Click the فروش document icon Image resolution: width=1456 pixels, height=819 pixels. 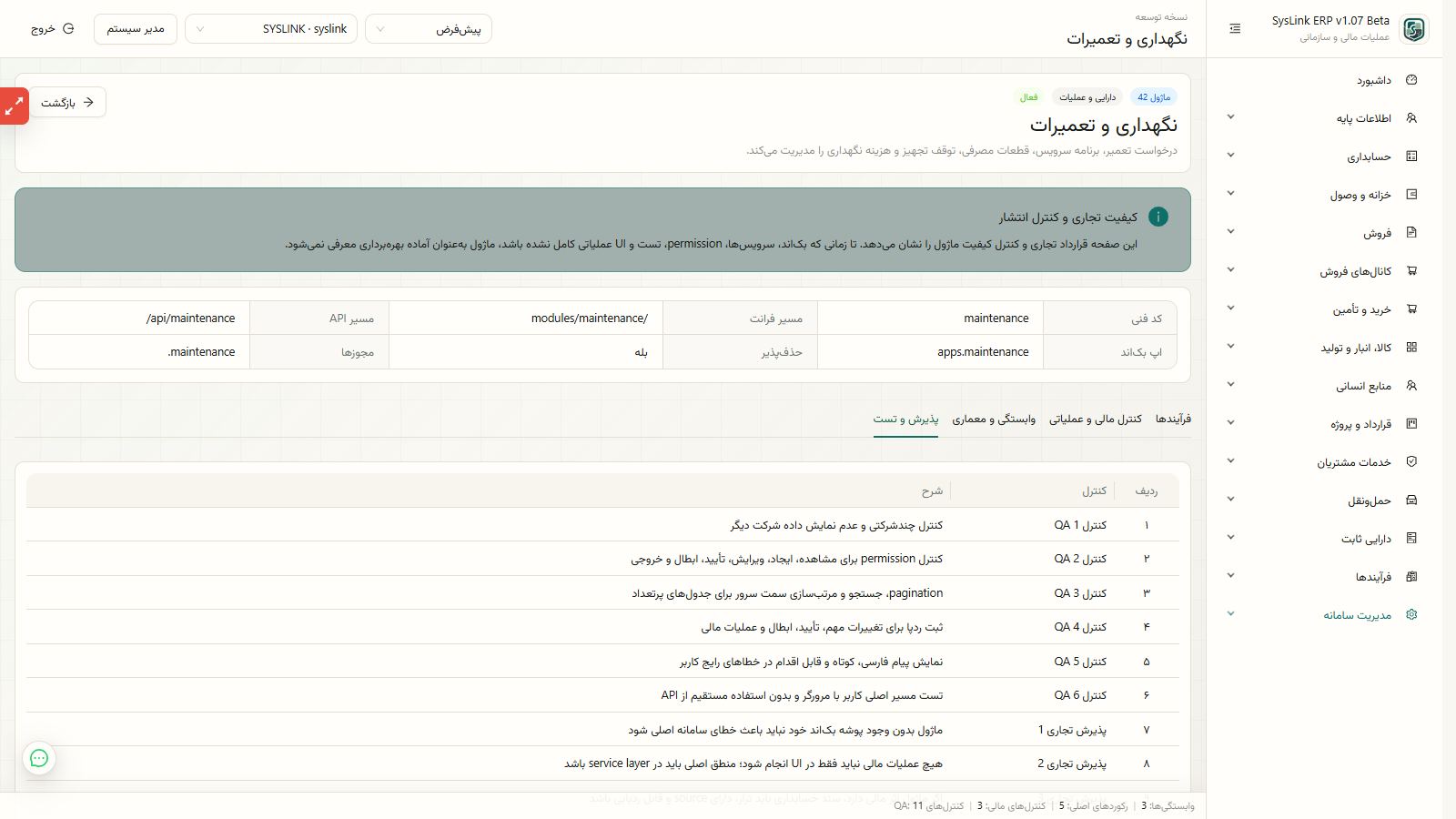click(x=1411, y=233)
